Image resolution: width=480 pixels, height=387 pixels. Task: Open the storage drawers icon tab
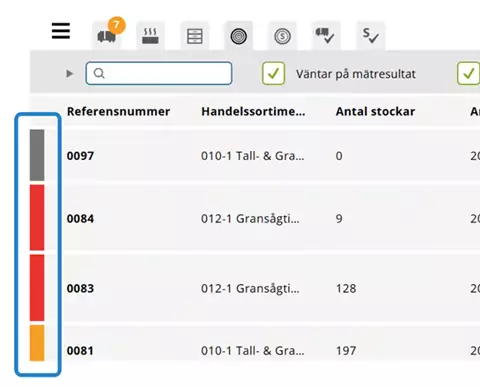(x=195, y=36)
